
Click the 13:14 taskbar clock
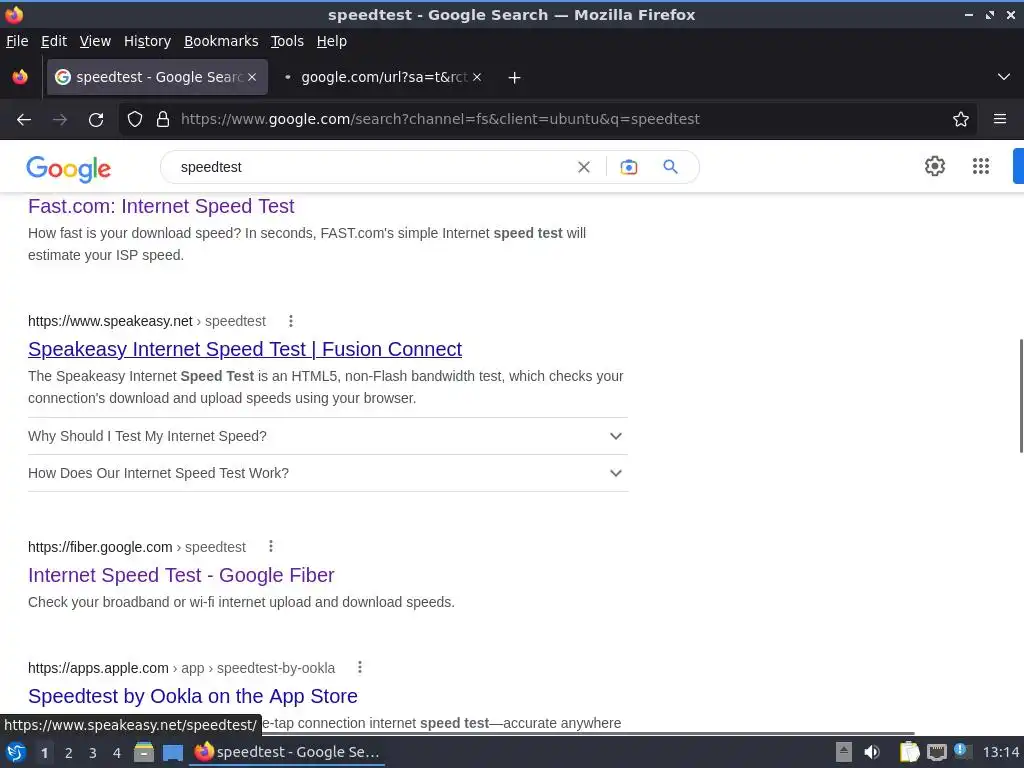(x=1000, y=752)
